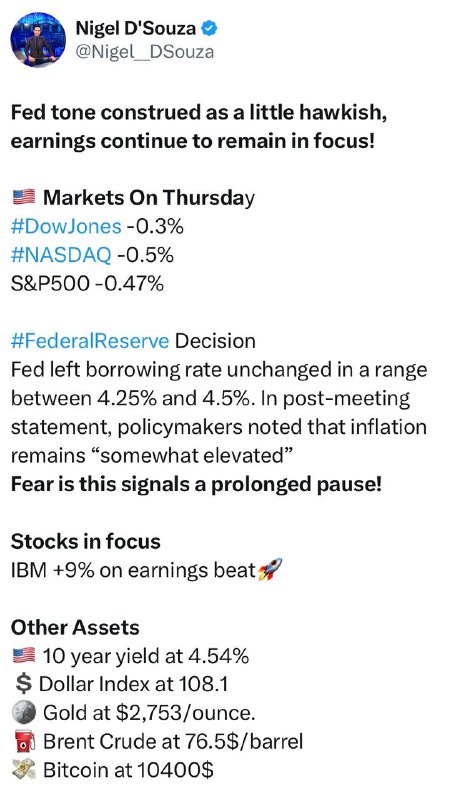466x800 pixels.
Task: Open the #DowJones hashtag
Action: tap(66, 226)
